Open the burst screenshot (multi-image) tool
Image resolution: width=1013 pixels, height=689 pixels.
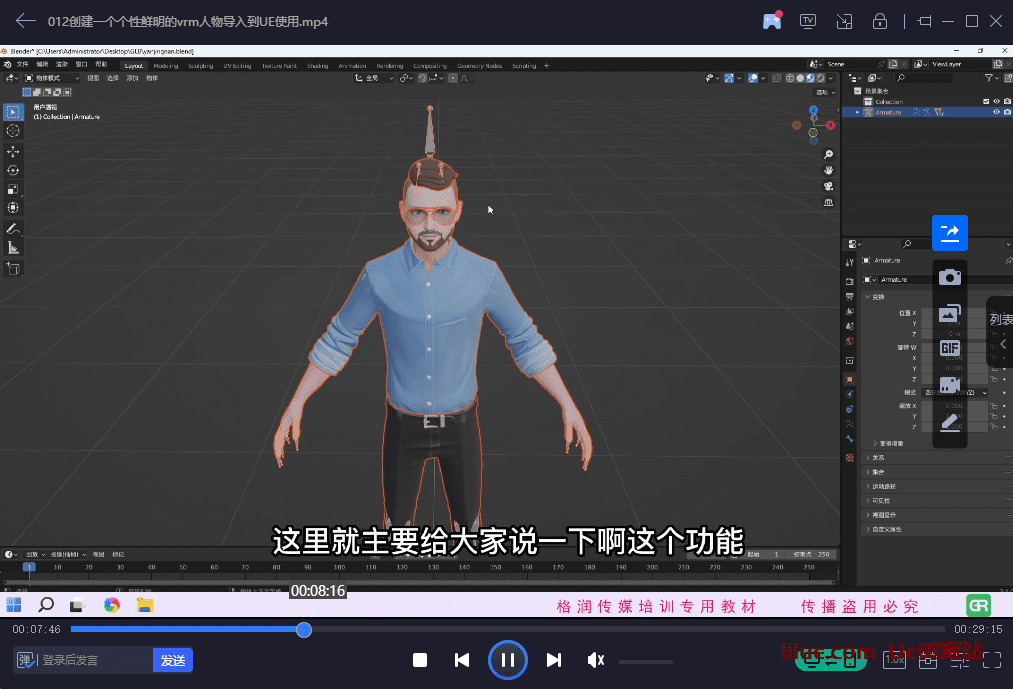[x=949, y=313]
